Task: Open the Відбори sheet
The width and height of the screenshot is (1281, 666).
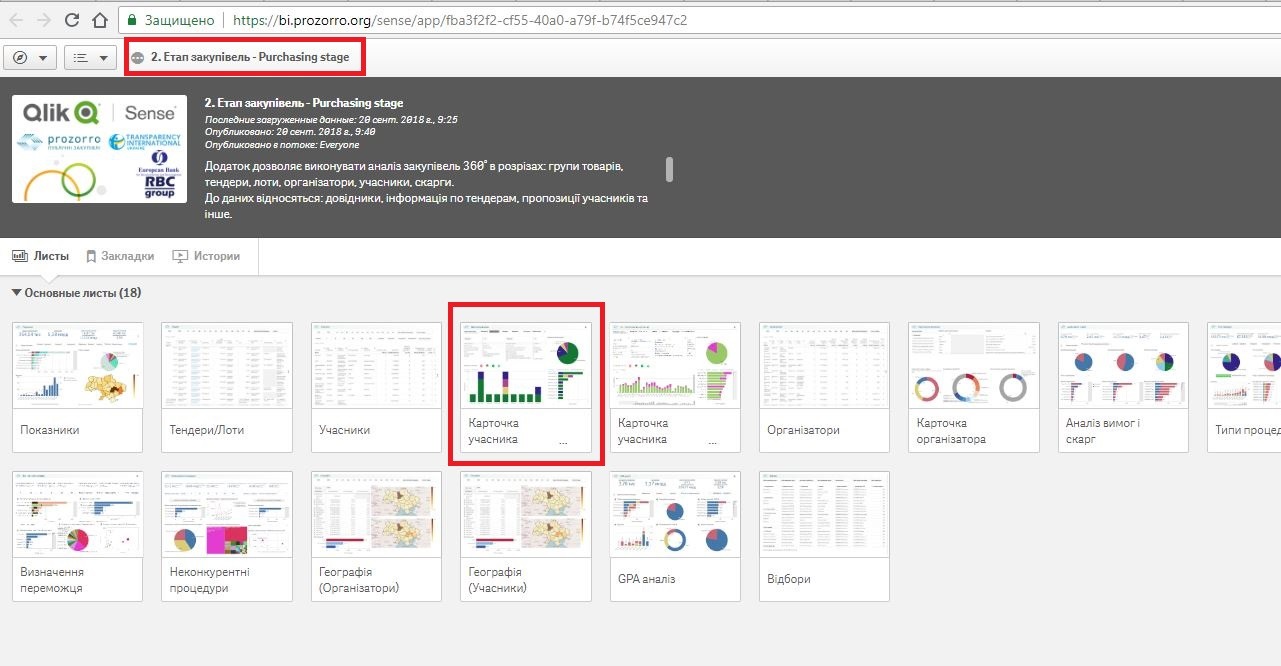Action: (824, 536)
